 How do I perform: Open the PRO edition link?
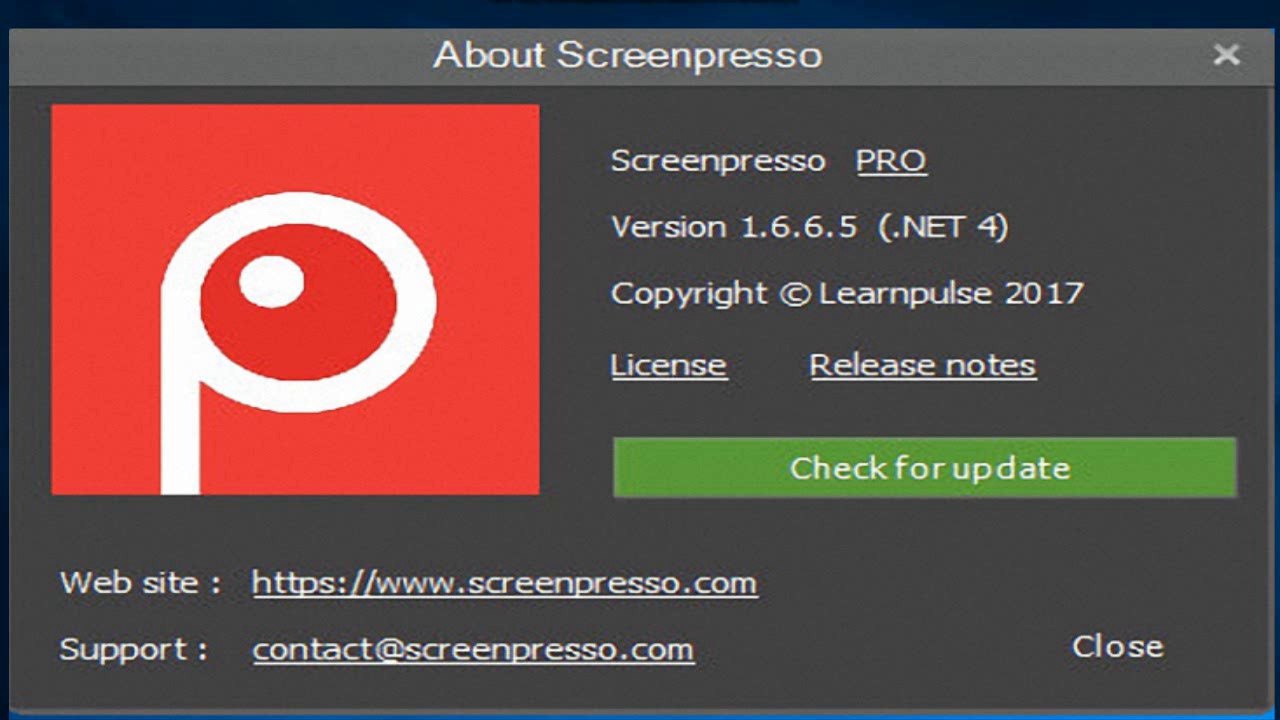[891, 161]
